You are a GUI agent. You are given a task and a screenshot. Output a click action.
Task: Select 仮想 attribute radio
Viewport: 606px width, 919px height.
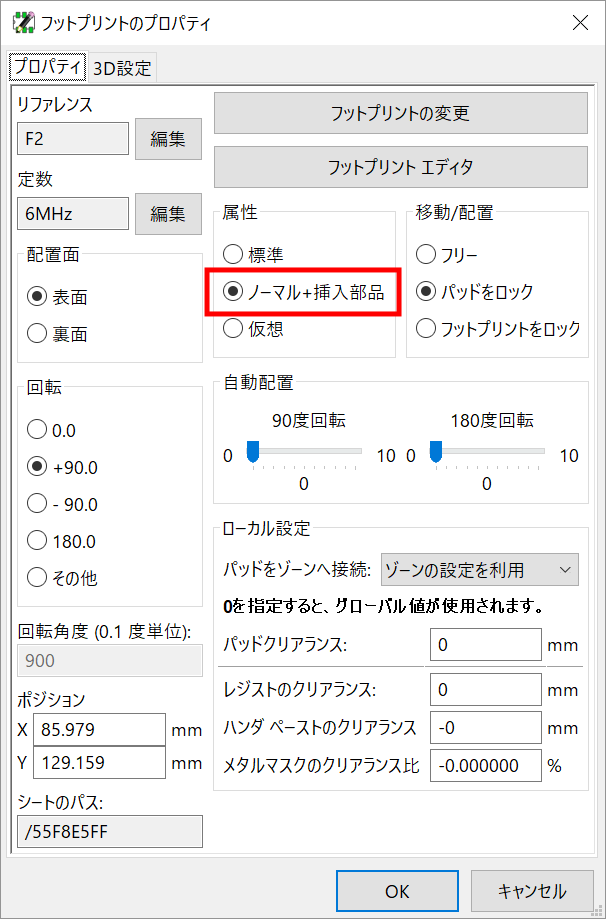pos(253,328)
